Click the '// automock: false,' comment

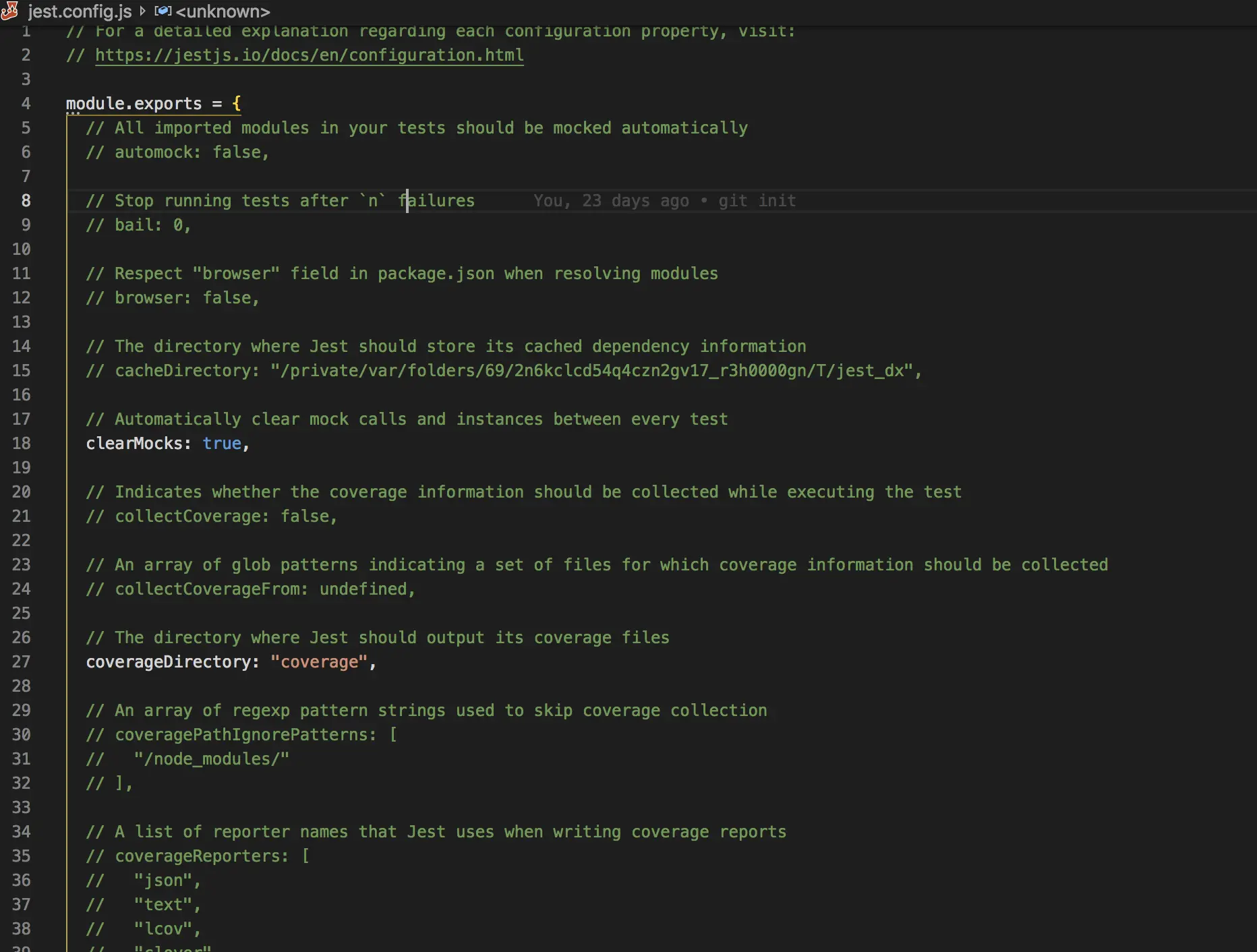click(x=177, y=152)
